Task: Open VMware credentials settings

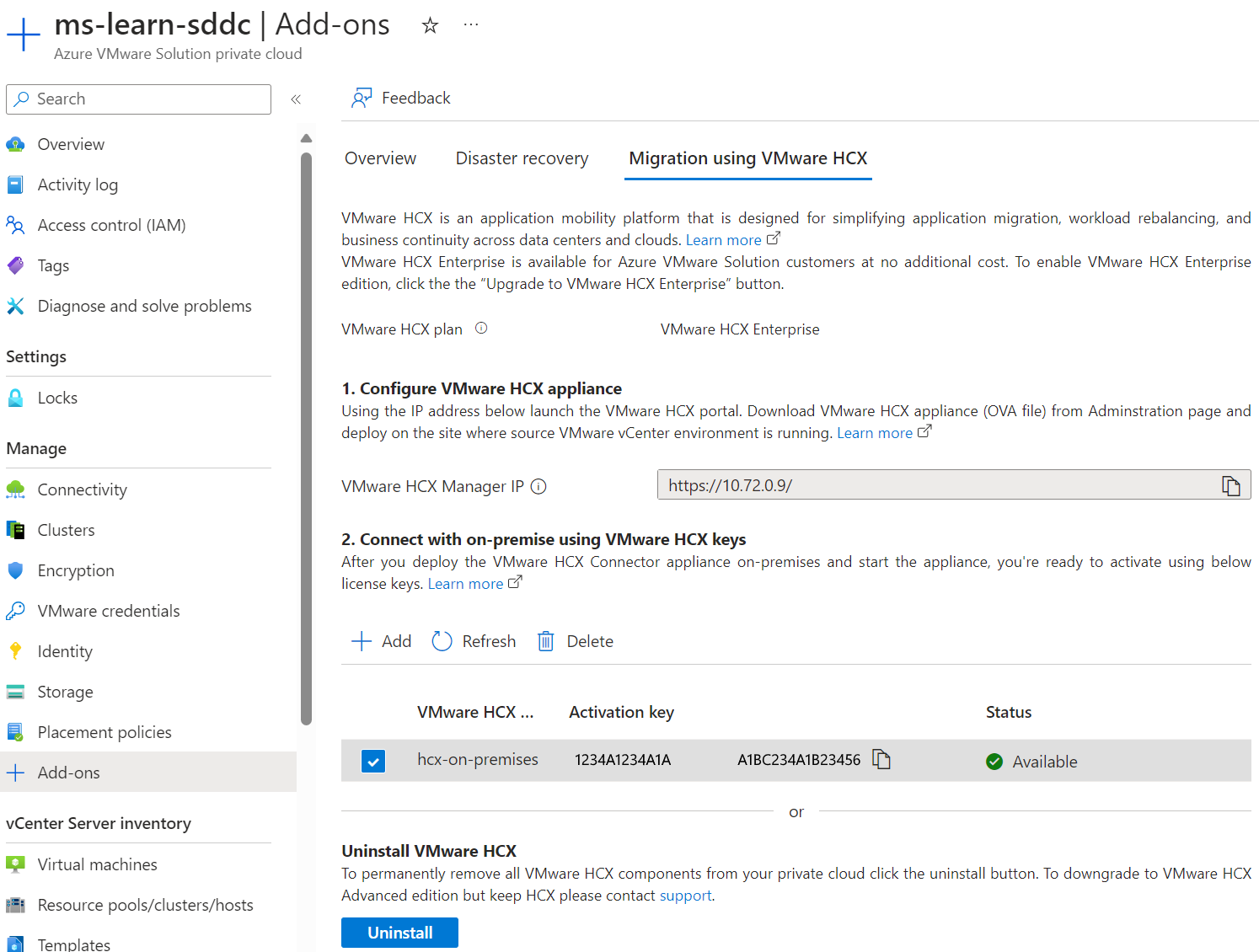Action: point(108,610)
